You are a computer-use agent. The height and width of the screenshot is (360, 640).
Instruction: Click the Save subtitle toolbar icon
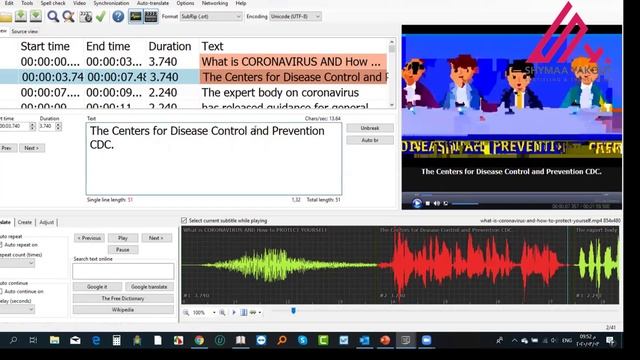20,16
